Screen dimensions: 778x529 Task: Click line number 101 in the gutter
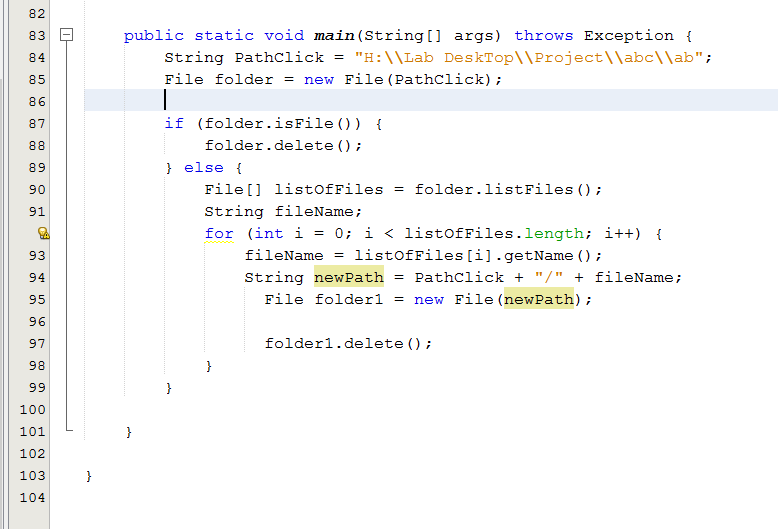pyautogui.click(x=33, y=431)
